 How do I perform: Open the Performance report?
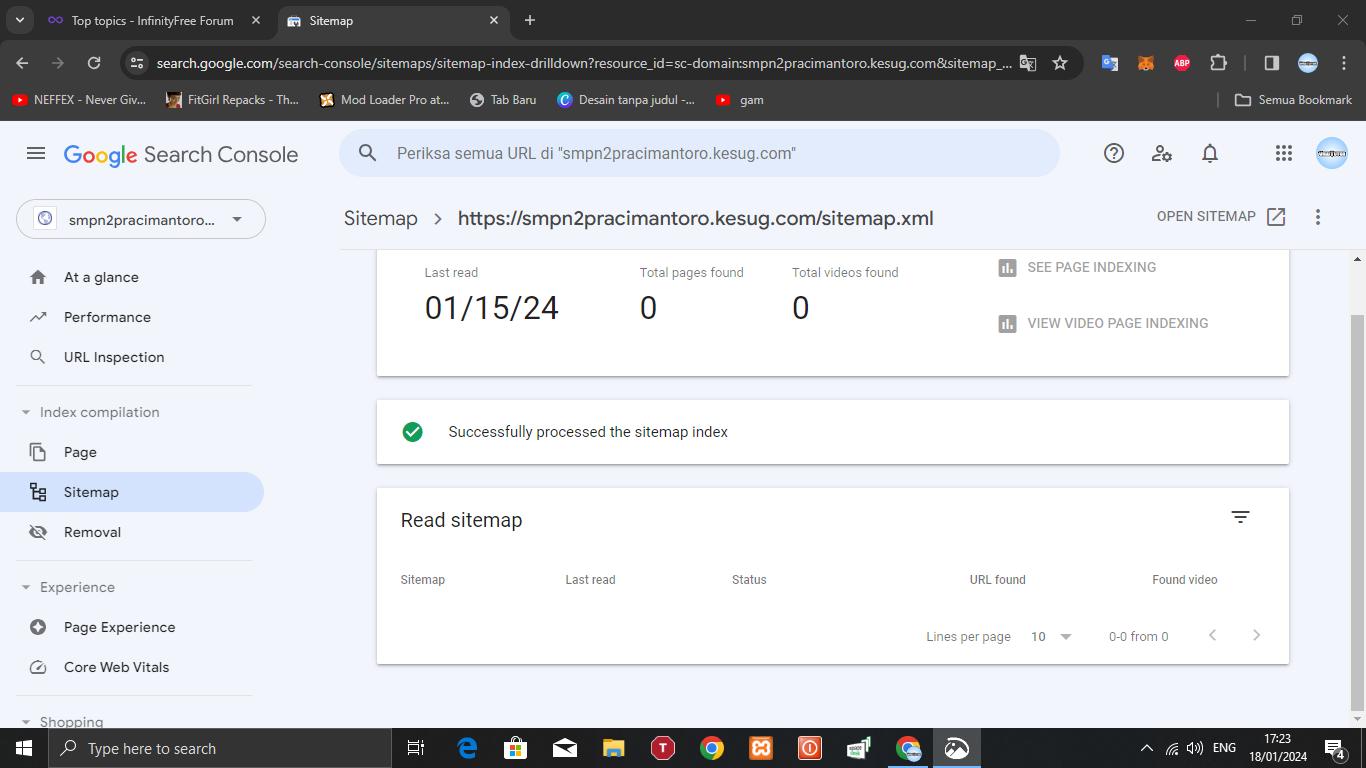(x=107, y=317)
